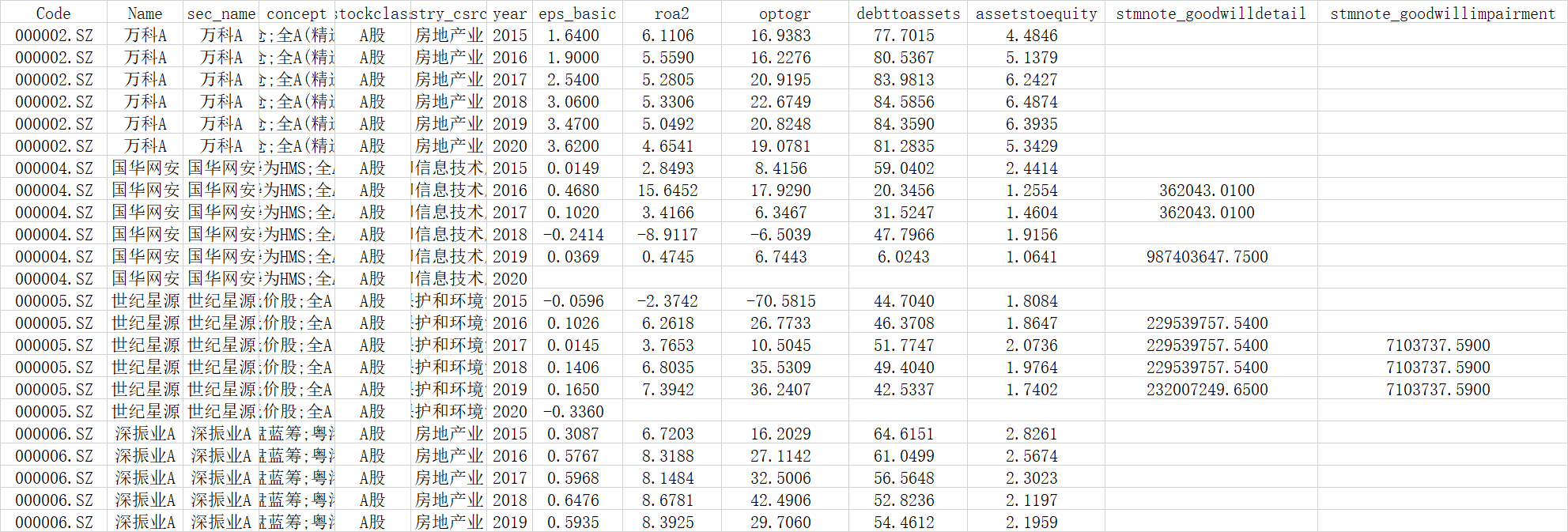Click eps_basic value -0.2414
The image size is (1568, 532).
point(573,235)
